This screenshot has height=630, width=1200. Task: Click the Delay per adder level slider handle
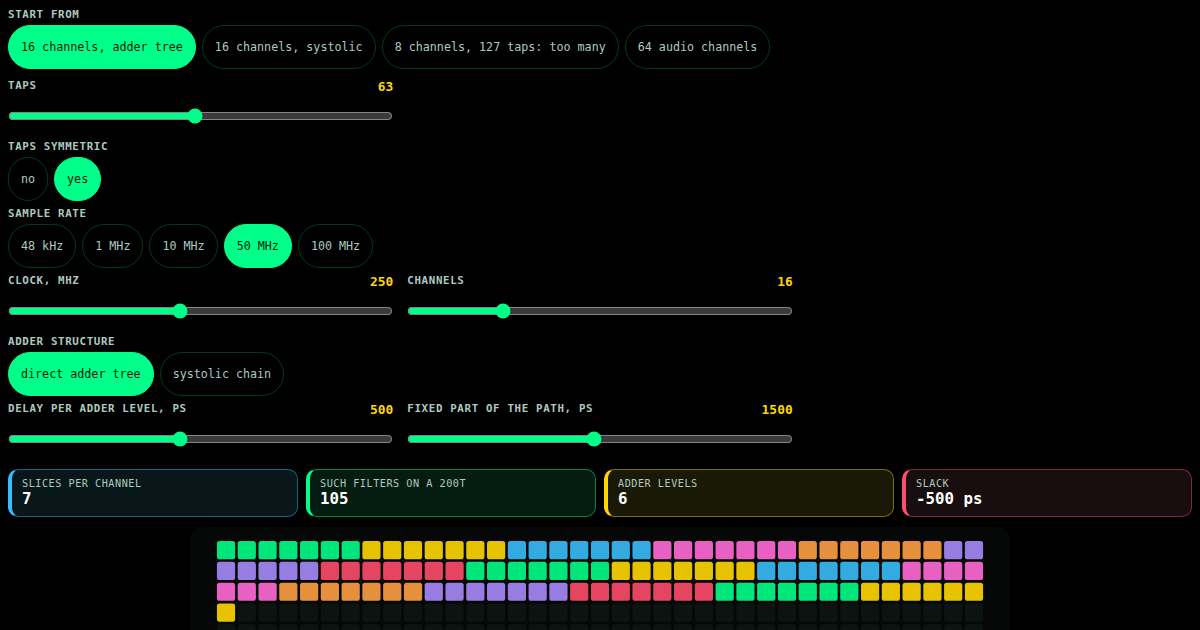tap(180, 439)
